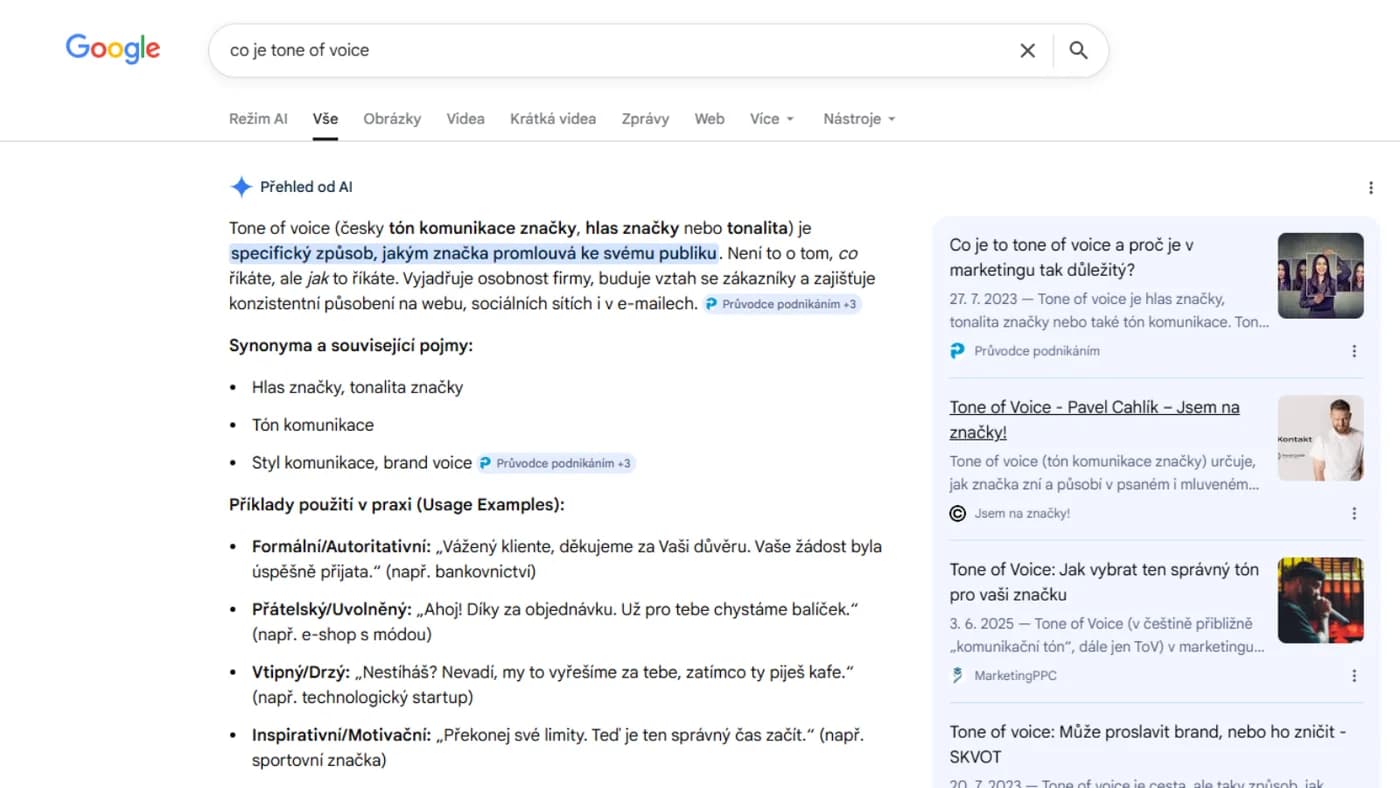The width and height of the screenshot is (1400, 788).
Task: Click the 'Jsem na značky!' source icon
Action: 957,513
